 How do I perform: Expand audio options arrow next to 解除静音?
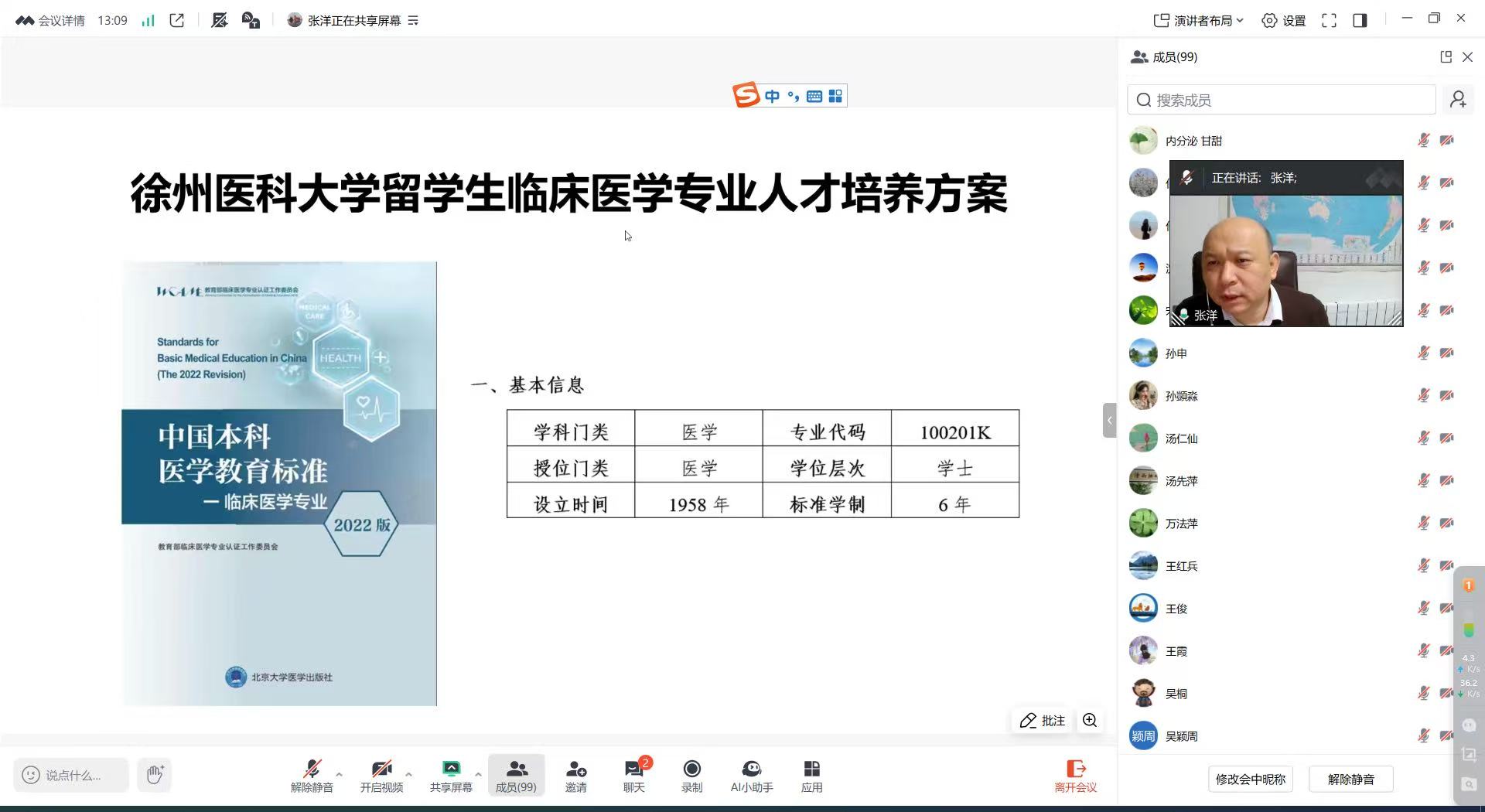(x=339, y=773)
